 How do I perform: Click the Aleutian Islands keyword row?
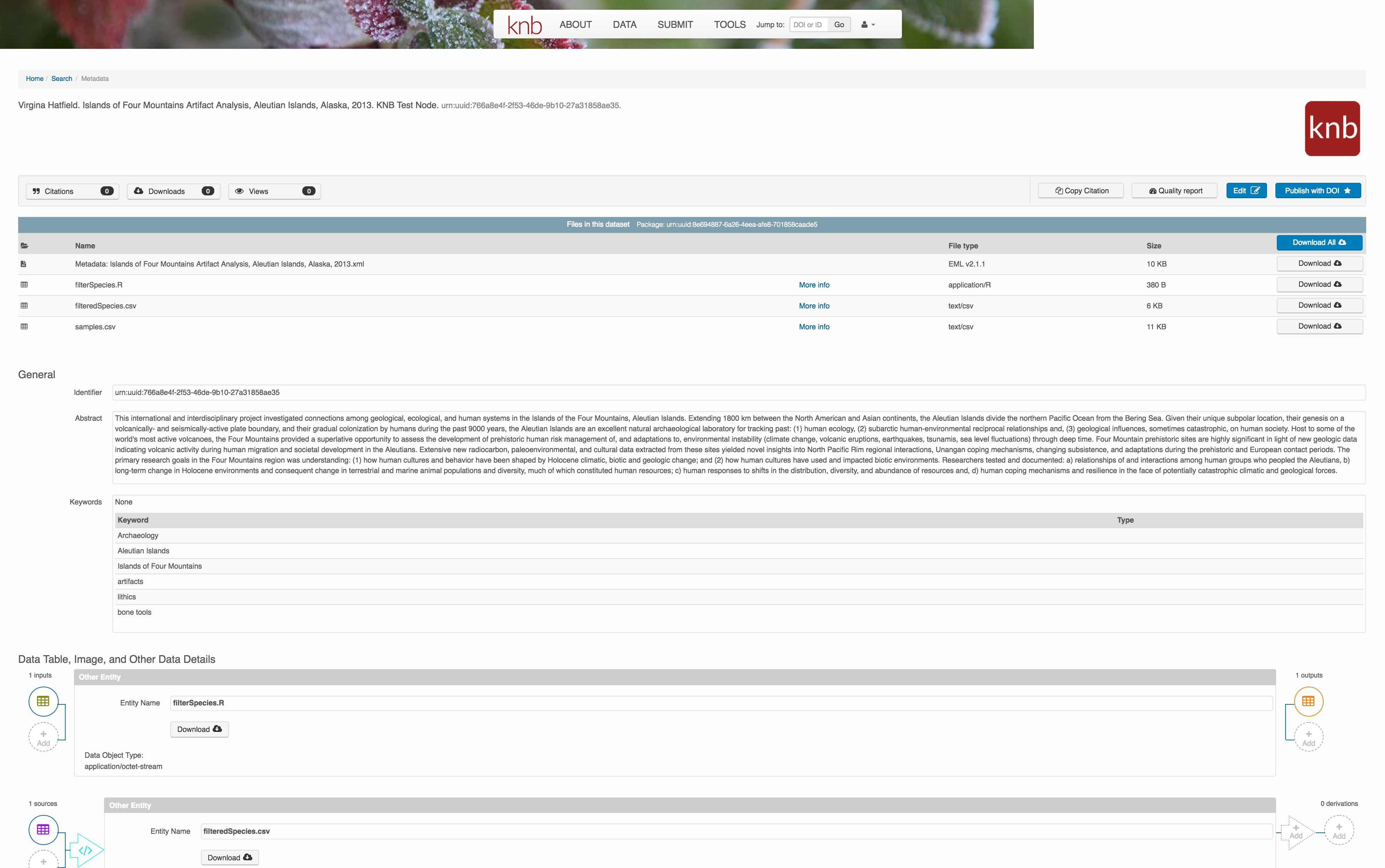pos(739,551)
